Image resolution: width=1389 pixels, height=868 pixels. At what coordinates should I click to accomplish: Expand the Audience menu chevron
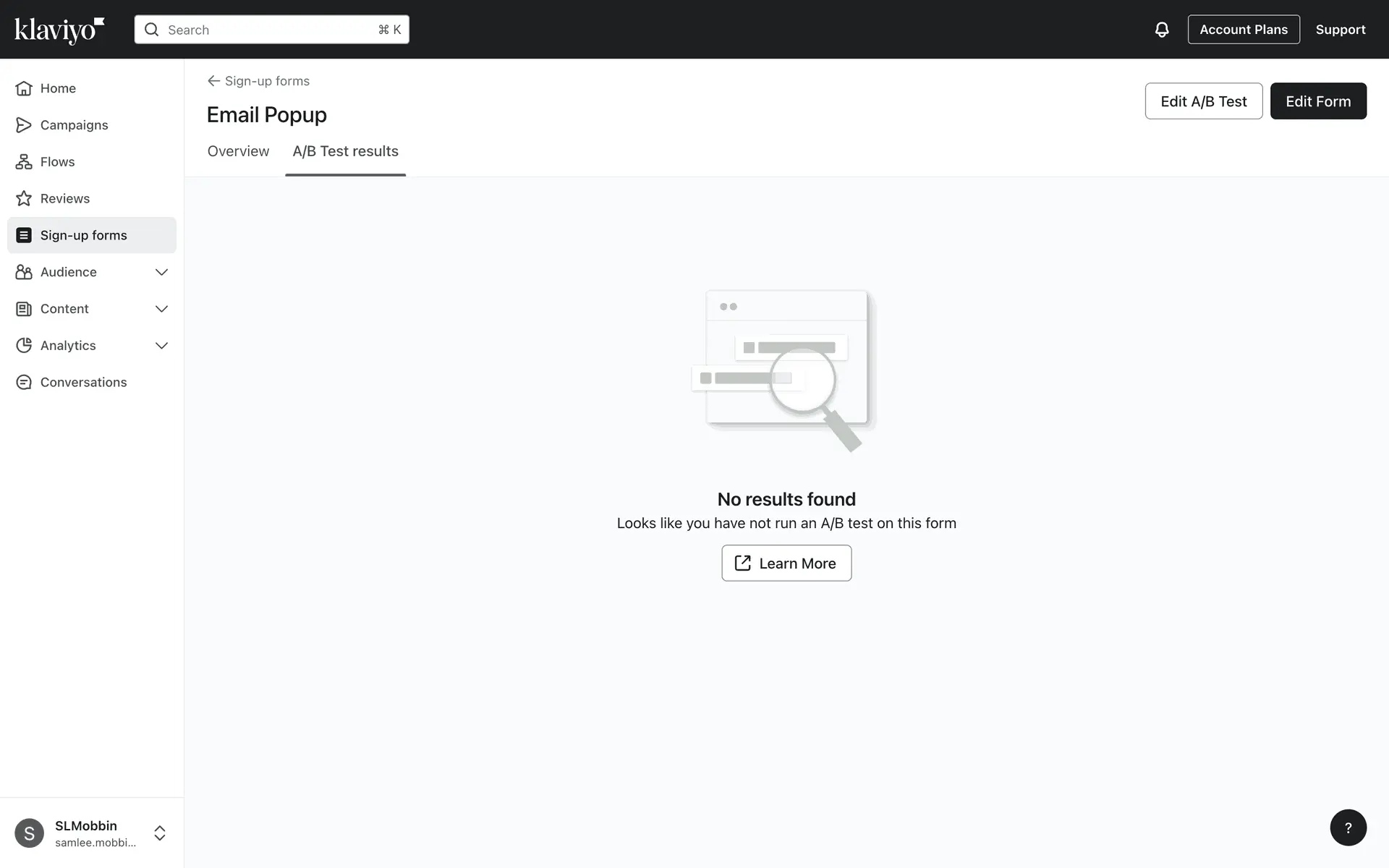click(161, 272)
